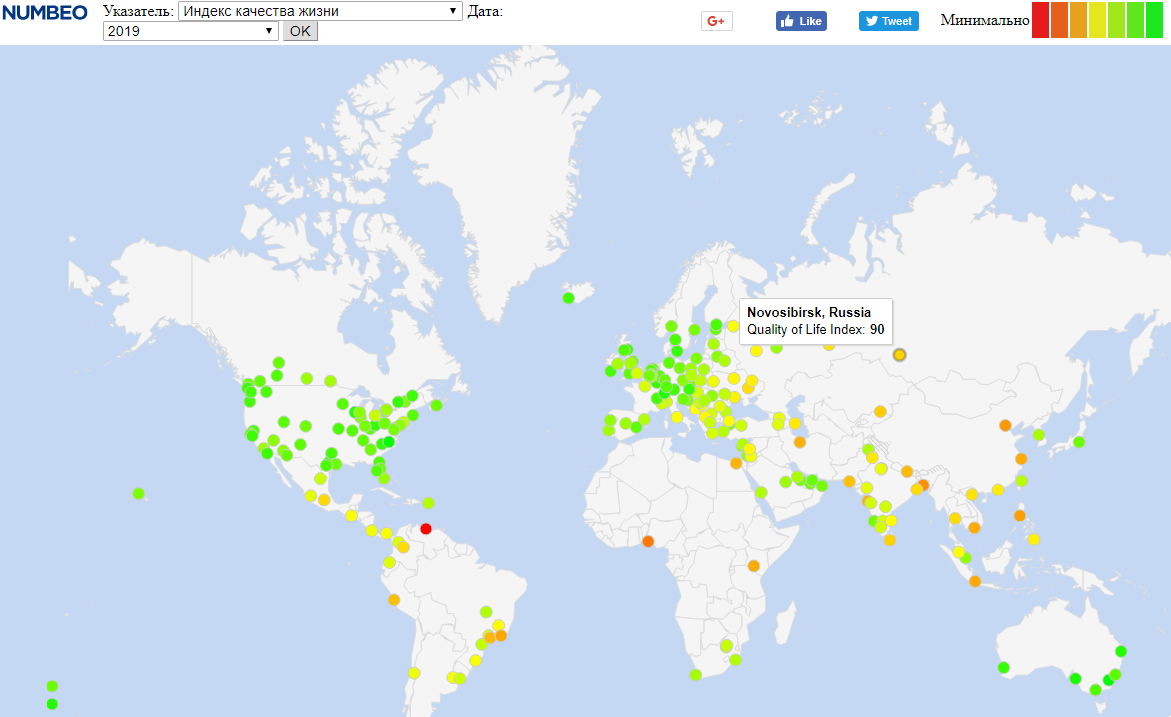
Task: Open the indicator dropdown showing Индекс качества жизни
Action: tap(319, 11)
